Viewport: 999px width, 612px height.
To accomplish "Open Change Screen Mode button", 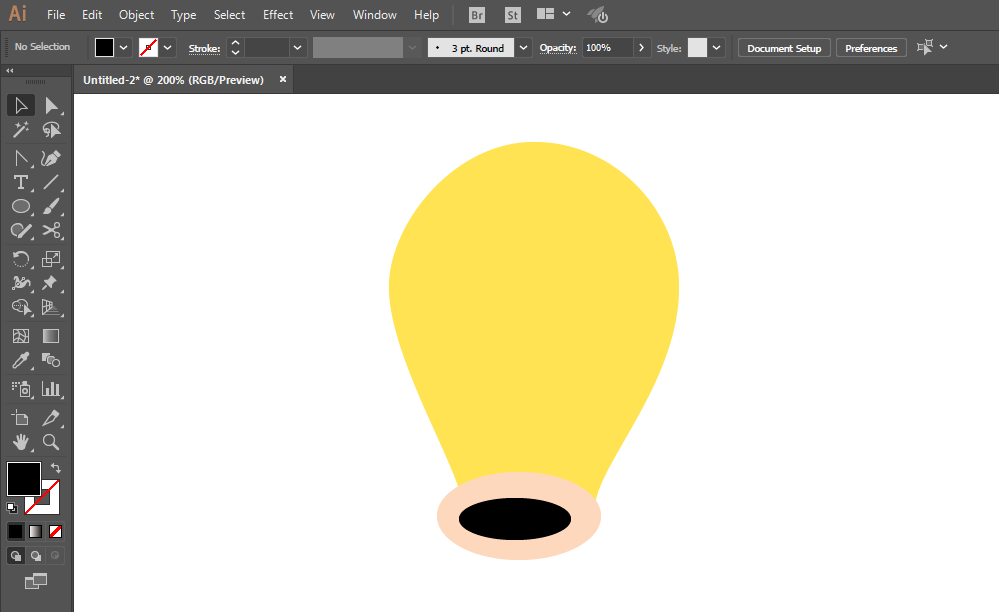I will (36, 581).
